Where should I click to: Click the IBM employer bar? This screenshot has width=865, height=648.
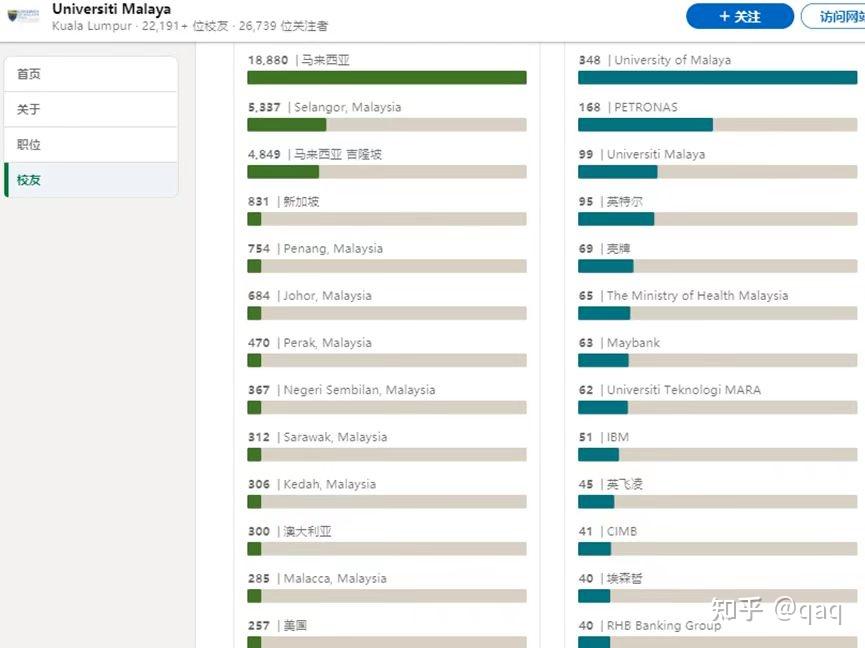pos(717,454)
